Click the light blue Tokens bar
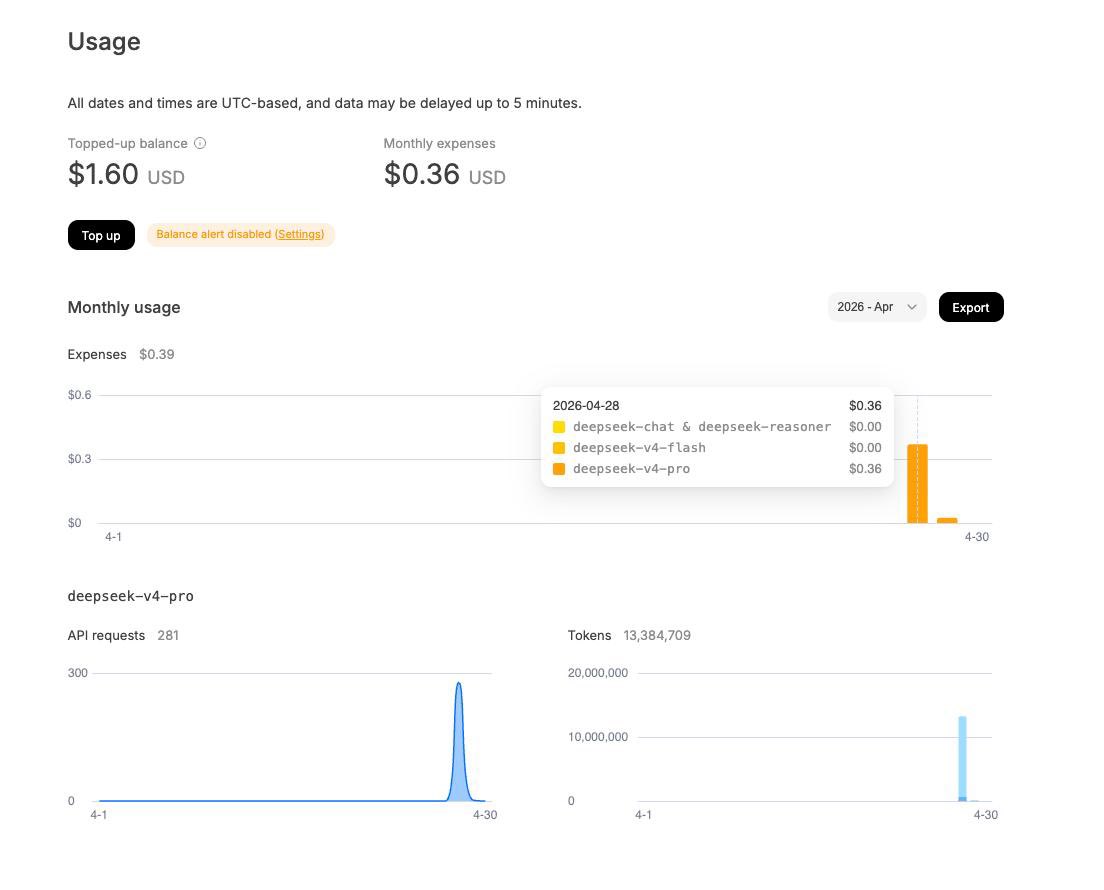This screenshot has height=890, width=1104. point(962,758)
